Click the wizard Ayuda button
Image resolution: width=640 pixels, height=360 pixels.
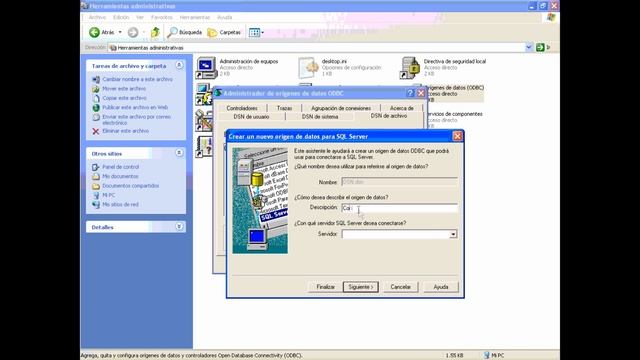pyautogui.click(x=440, y=287)
